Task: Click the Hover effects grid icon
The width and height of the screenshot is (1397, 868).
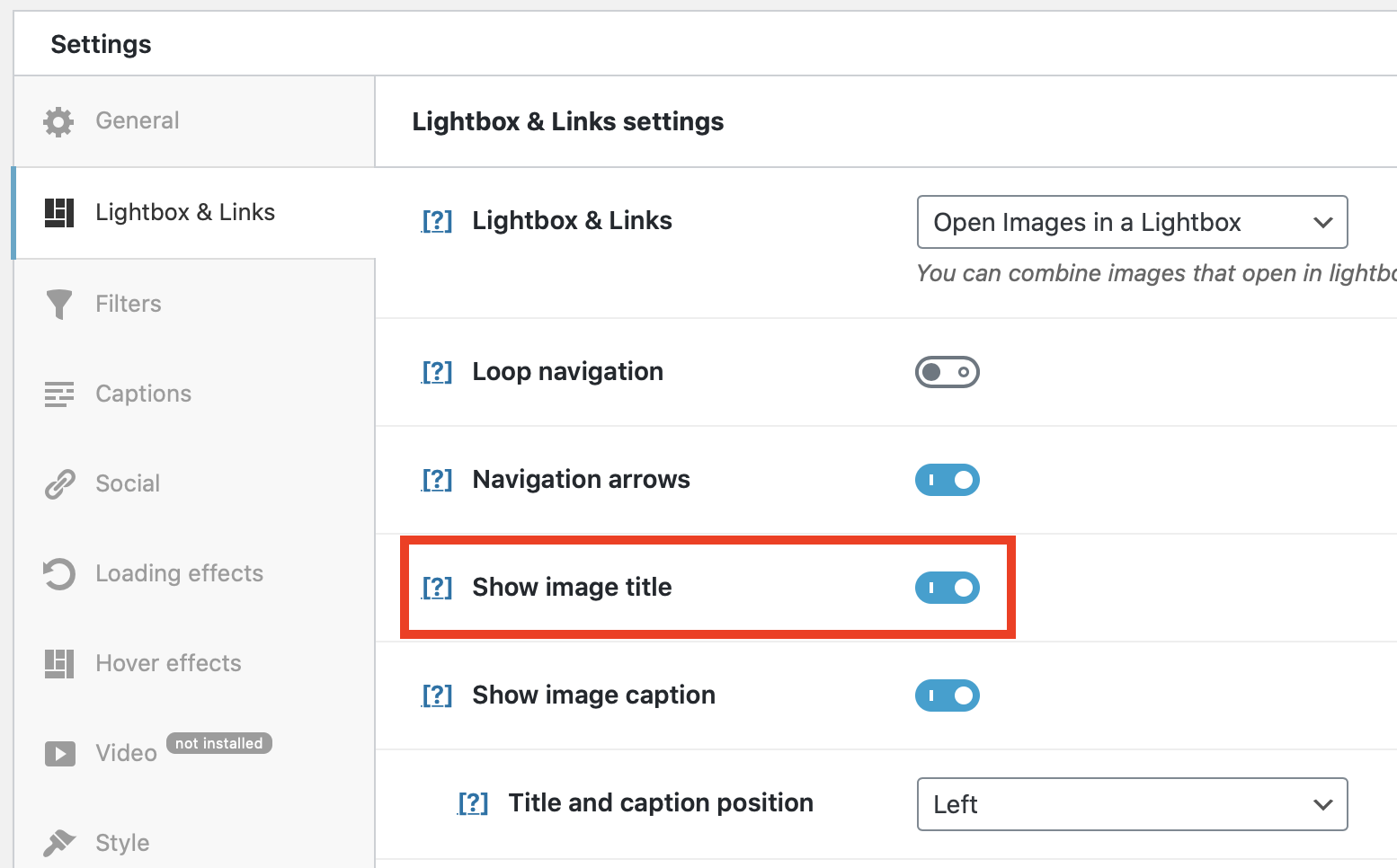Action: (x=58, y=663)
